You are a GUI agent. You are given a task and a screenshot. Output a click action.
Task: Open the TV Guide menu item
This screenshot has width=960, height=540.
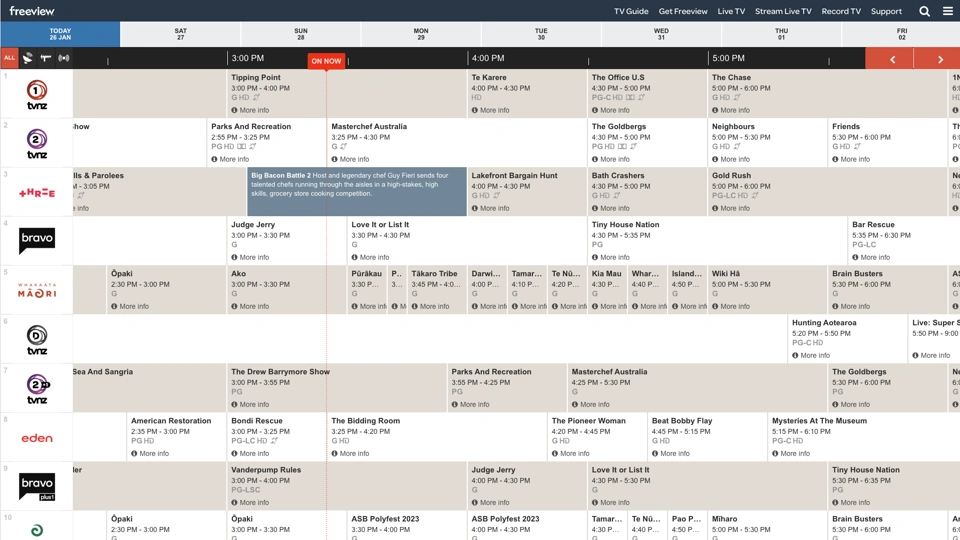tap(631, 11)
